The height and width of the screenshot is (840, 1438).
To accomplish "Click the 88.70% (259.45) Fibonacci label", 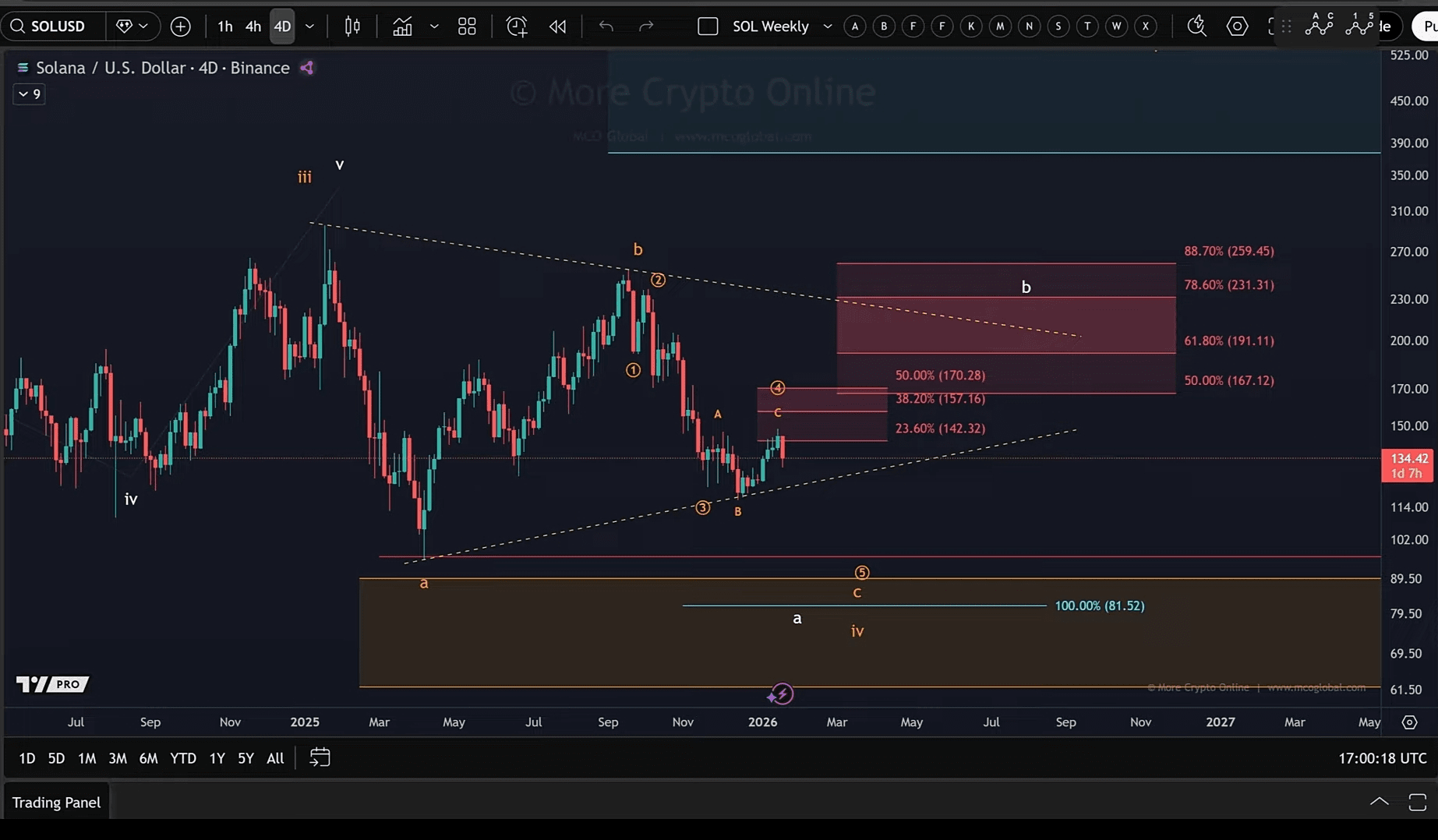I will pyautogui.click(x=1229, y=251).
